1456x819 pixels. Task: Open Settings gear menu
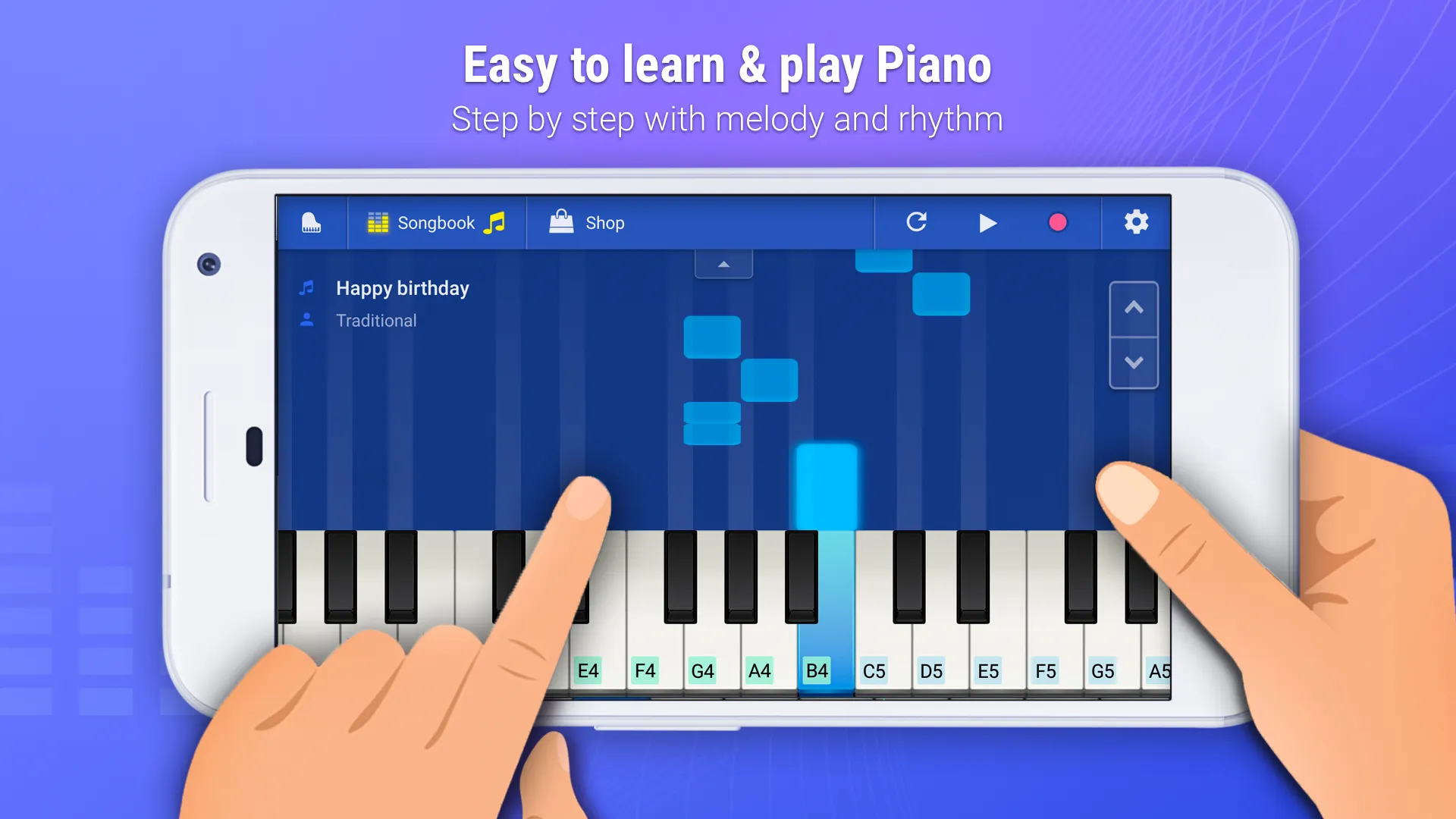click(1135, 222)
